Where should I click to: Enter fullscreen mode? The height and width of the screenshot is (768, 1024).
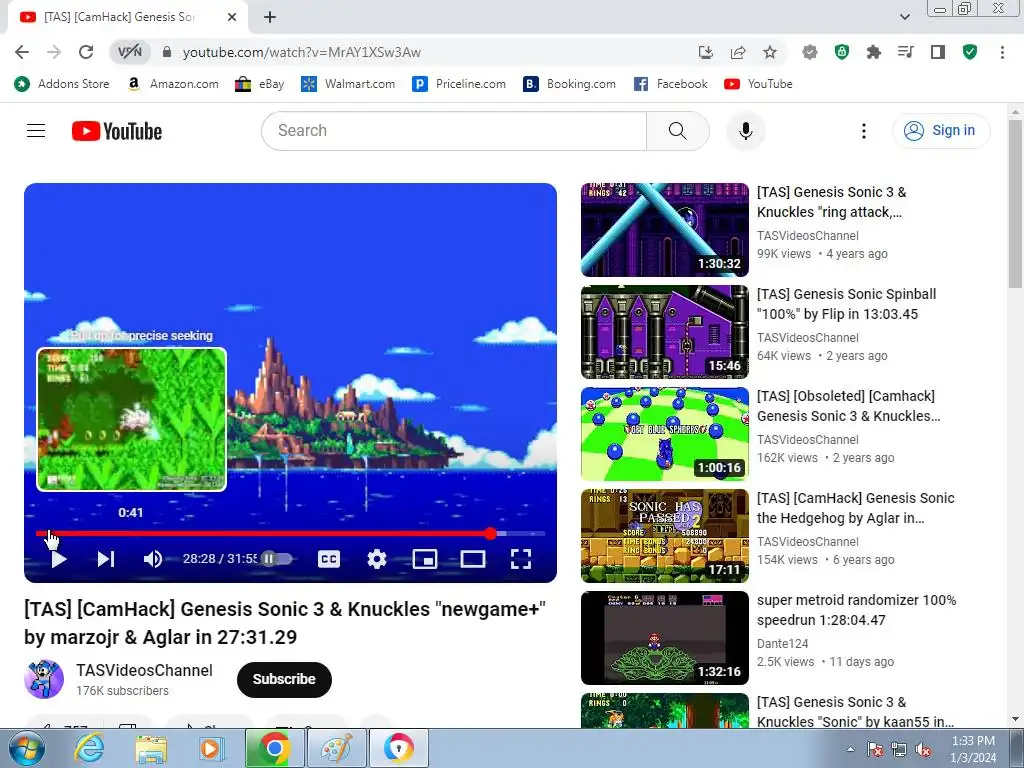[x=520, y=559]
